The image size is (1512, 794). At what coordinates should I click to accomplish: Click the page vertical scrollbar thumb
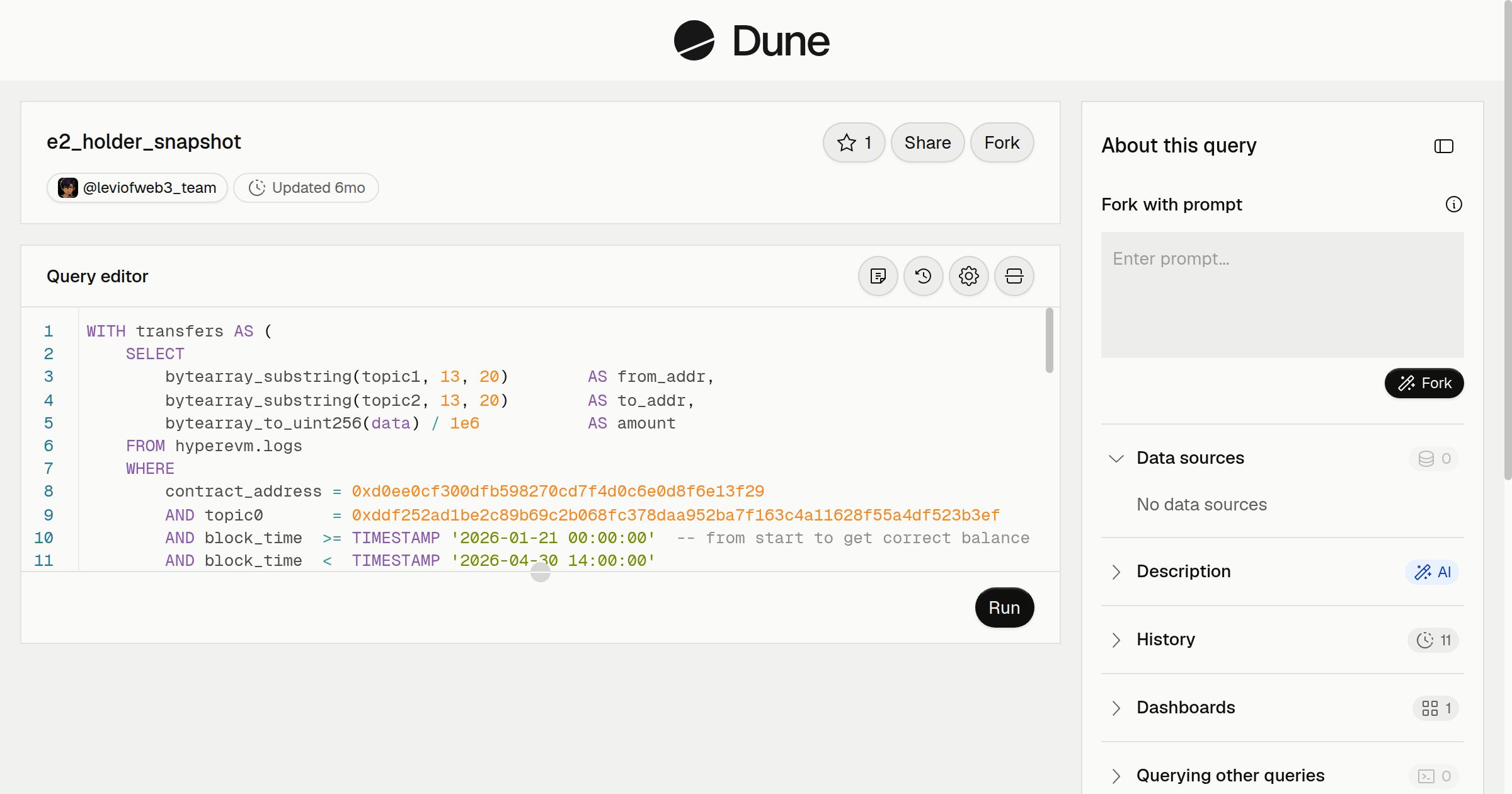click(x=1508, y=239)
